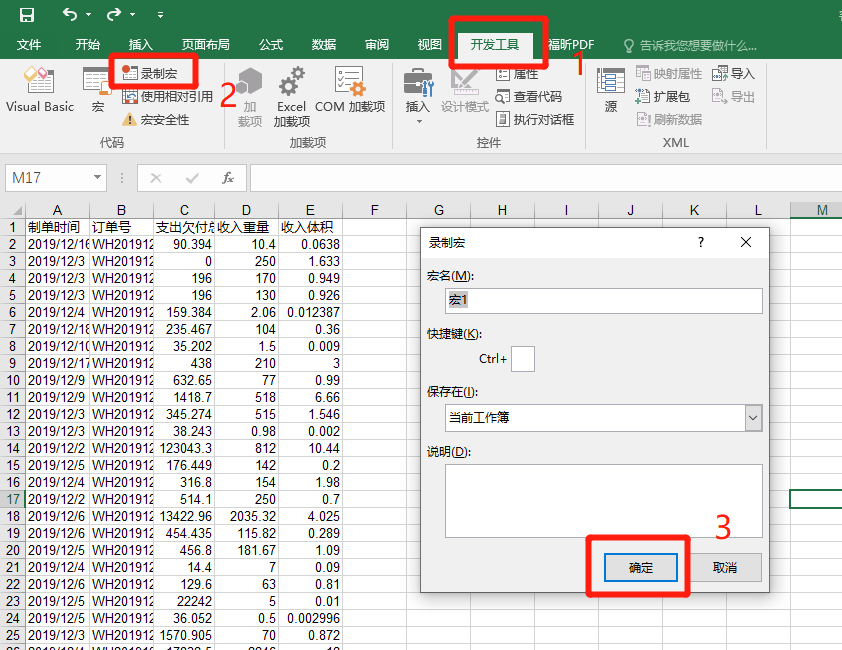This screenshot has height=650, width=842.
Task: Click XML 导入
Action: click(x=734, y=74)
